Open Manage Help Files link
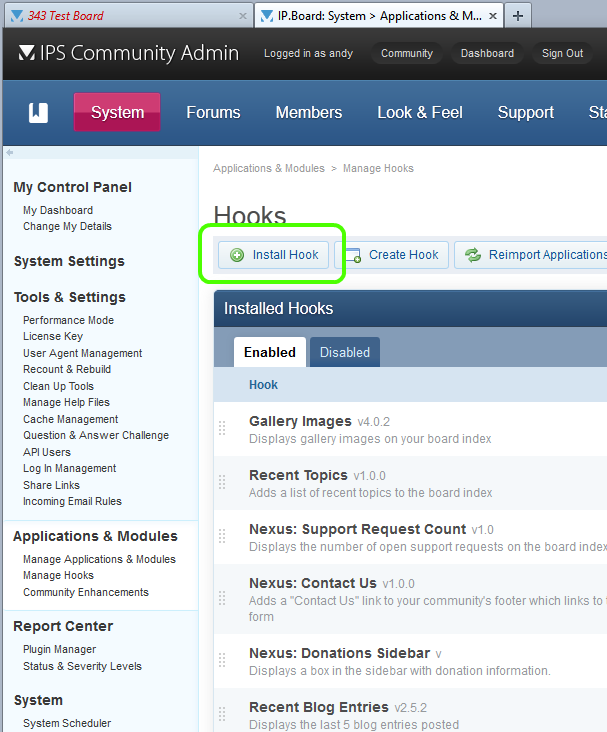The height and width of the screenshot is (732, 607). tap(66, 402)
